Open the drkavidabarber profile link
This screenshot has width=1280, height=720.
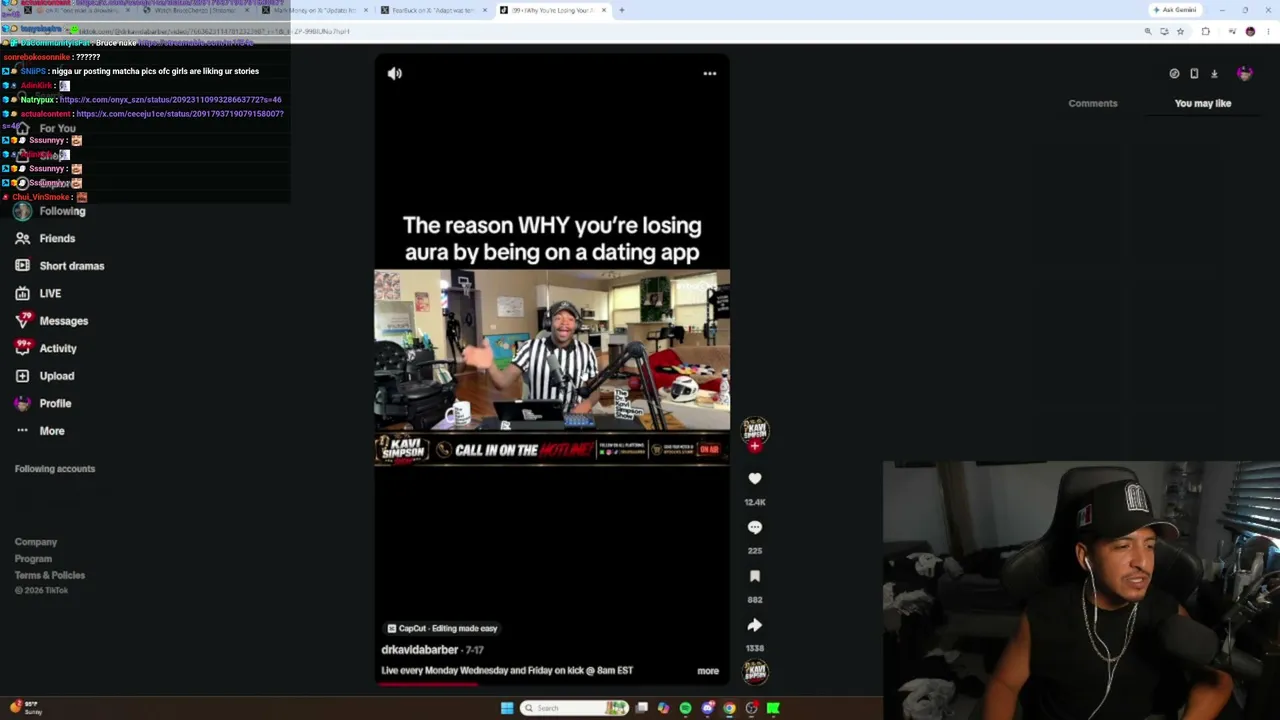(x=420, y=650)
